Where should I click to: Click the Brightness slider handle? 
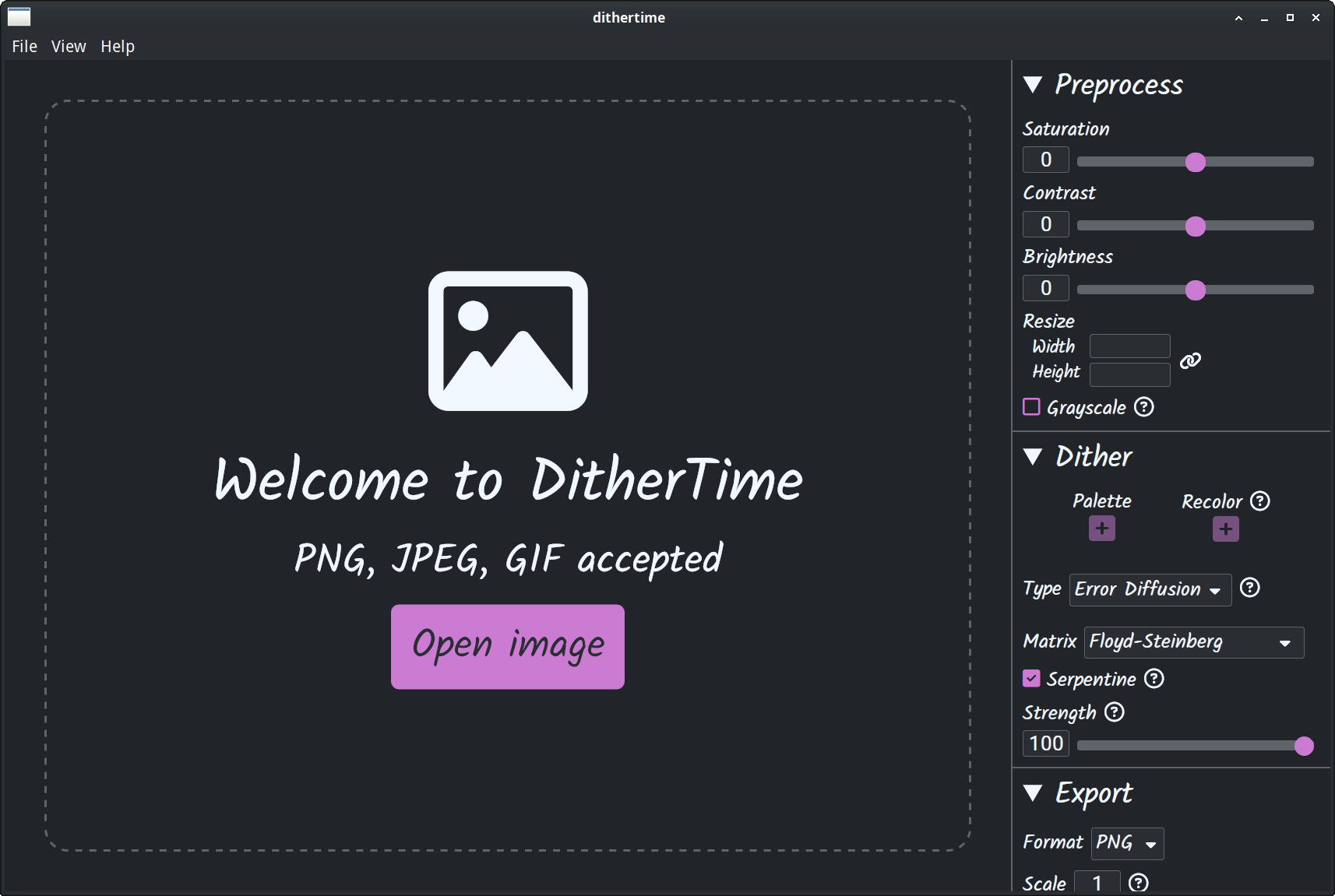click(1196, 290)
